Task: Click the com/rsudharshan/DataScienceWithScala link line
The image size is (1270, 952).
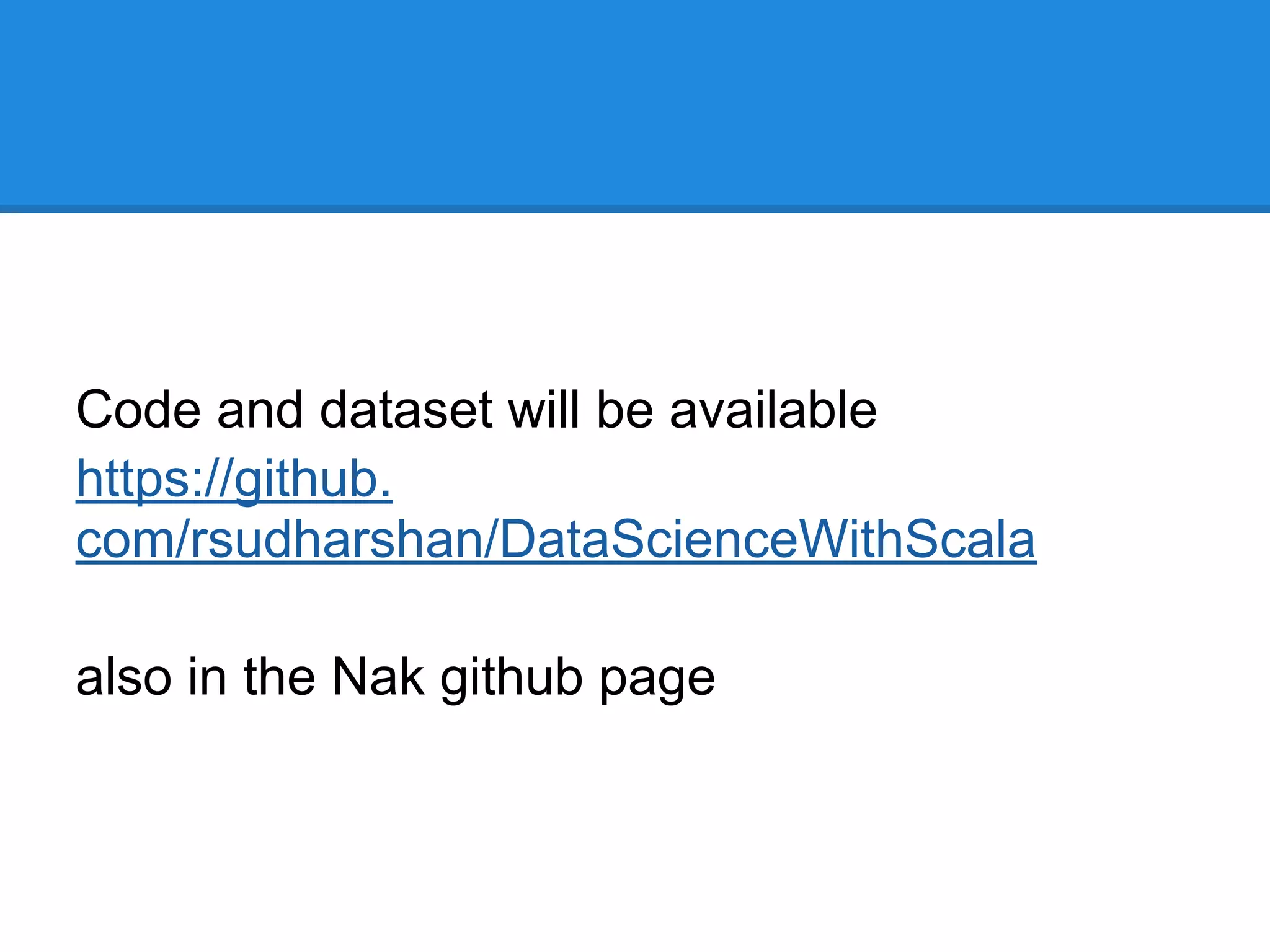Action: (x=556, y=539)
